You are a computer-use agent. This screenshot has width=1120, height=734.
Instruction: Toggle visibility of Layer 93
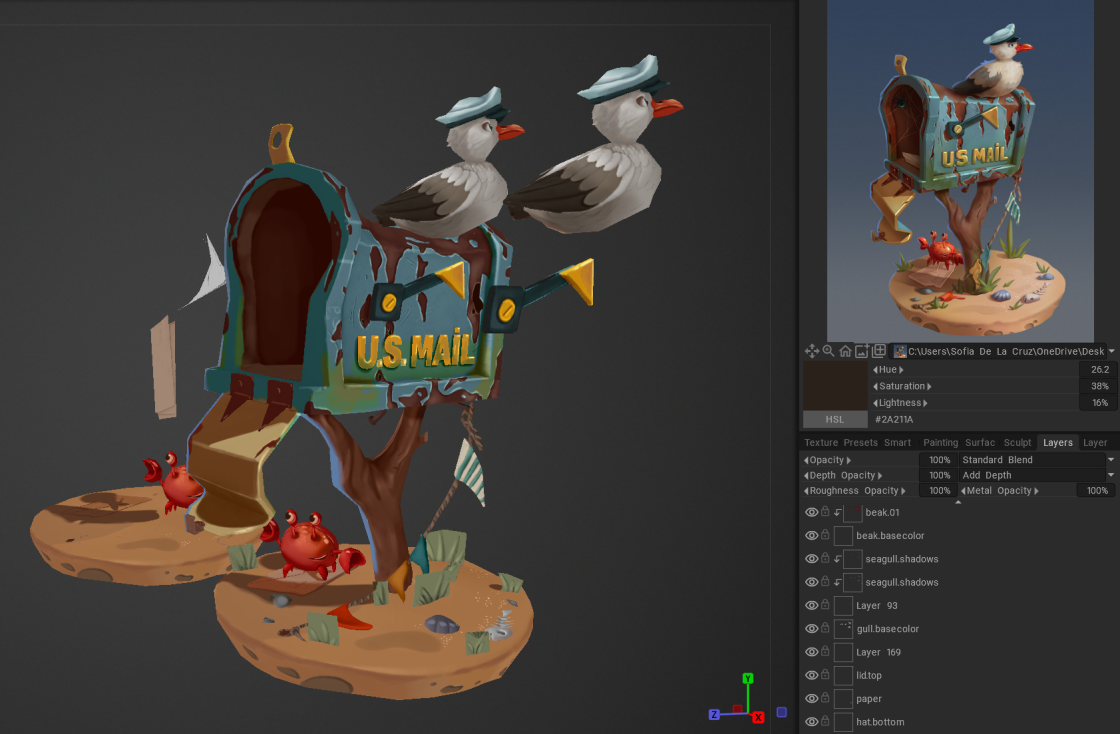click(x=811, y=605)
